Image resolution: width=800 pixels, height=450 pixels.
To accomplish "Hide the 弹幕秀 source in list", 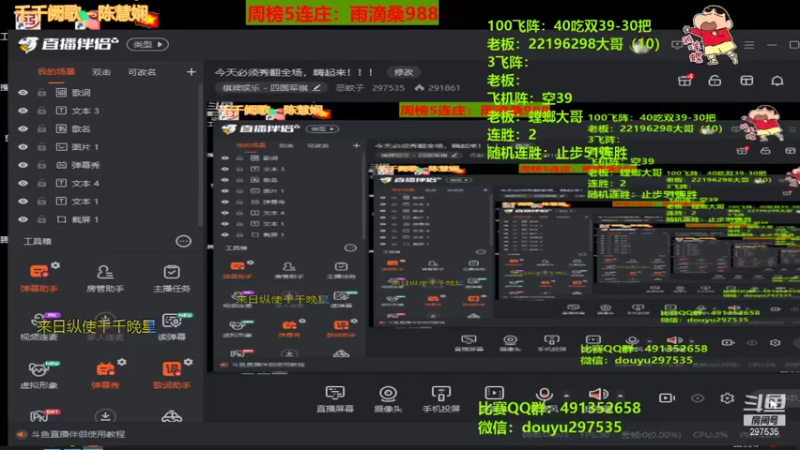I will (23, 165).
